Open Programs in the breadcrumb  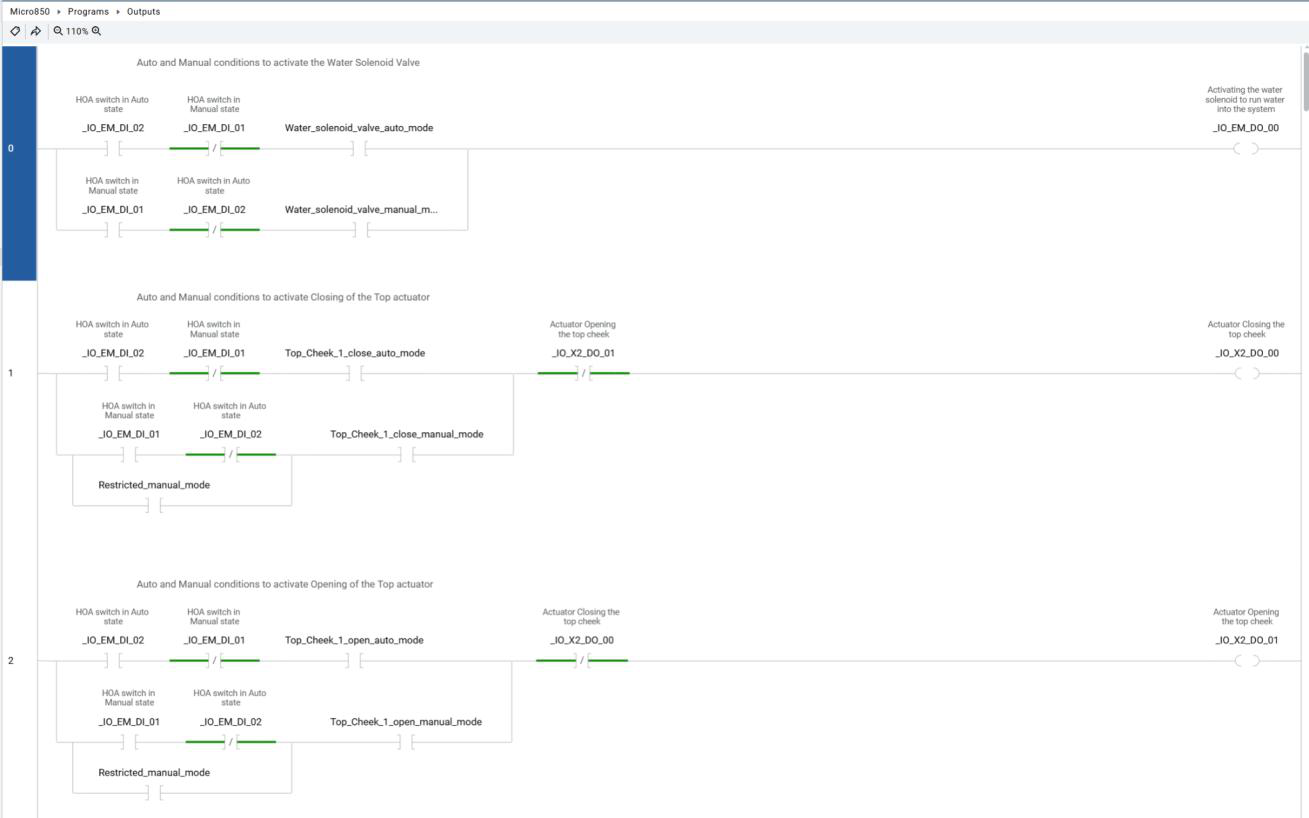(x=88, y=12)
